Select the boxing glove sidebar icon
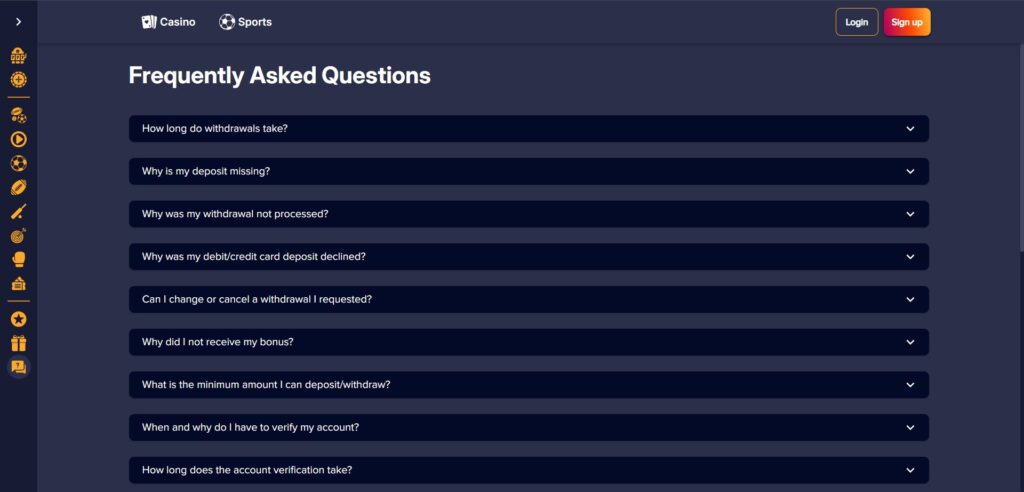This screenshot has width=1024, height=492. click(18, 260)
